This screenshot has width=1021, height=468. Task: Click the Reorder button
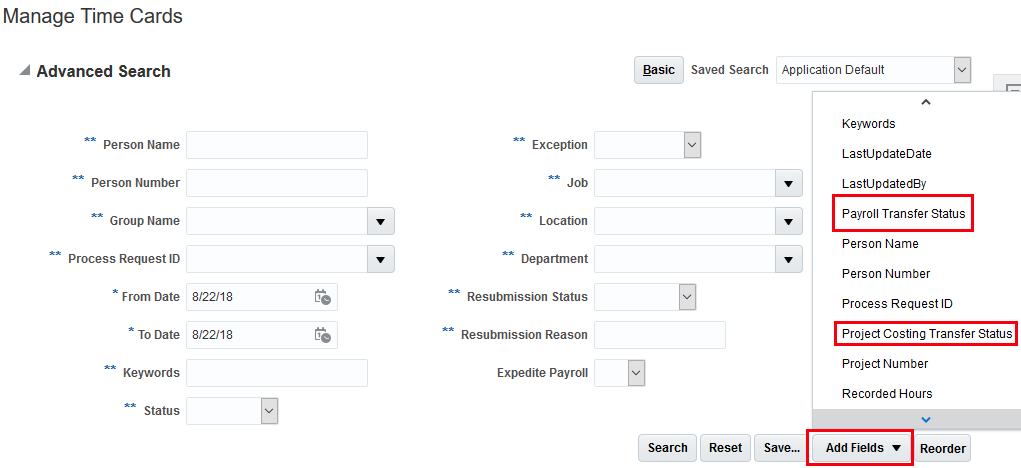click(942, 448)
